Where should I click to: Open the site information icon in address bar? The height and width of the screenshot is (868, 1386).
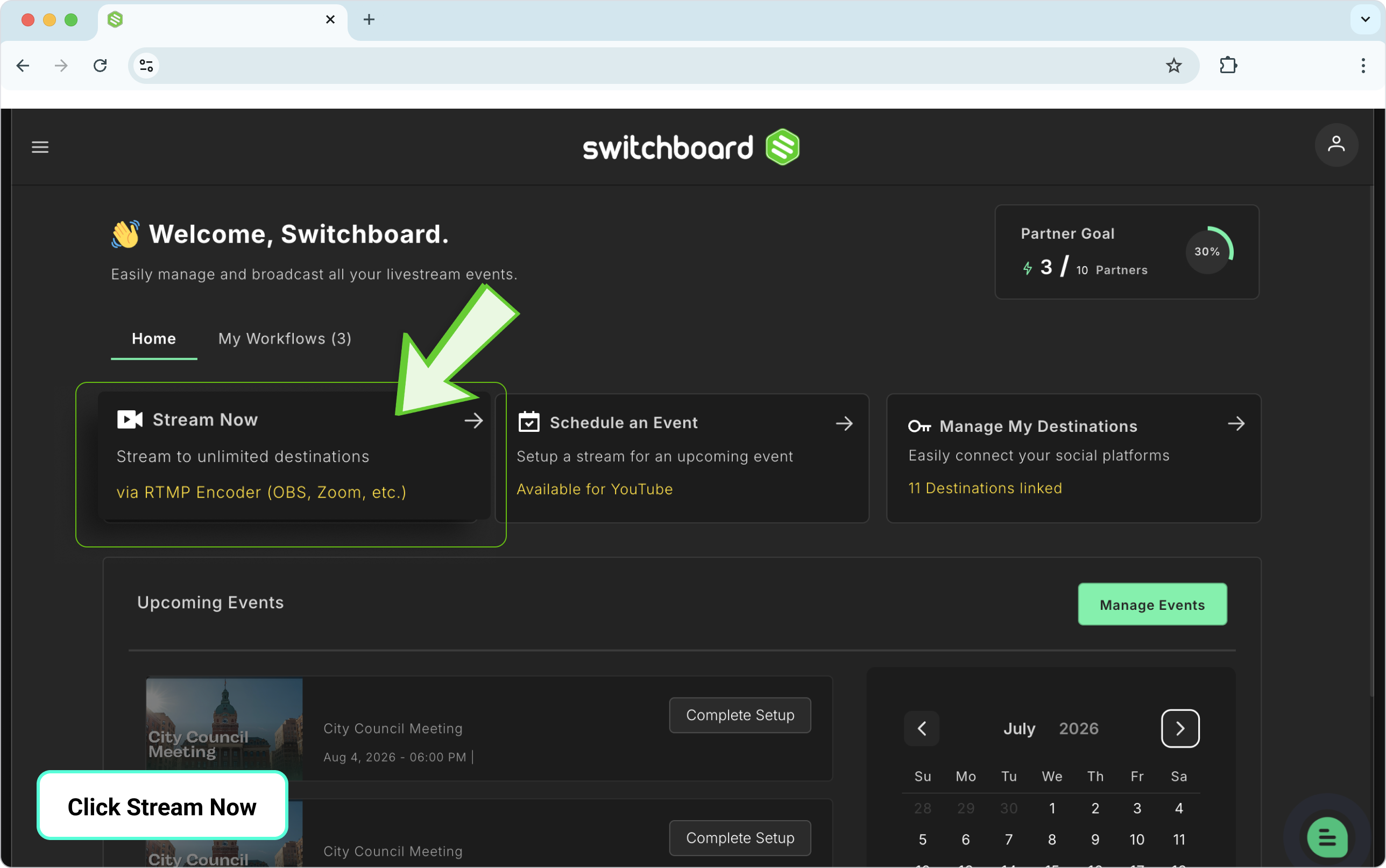pyautogui.click(x=146, y=66)
